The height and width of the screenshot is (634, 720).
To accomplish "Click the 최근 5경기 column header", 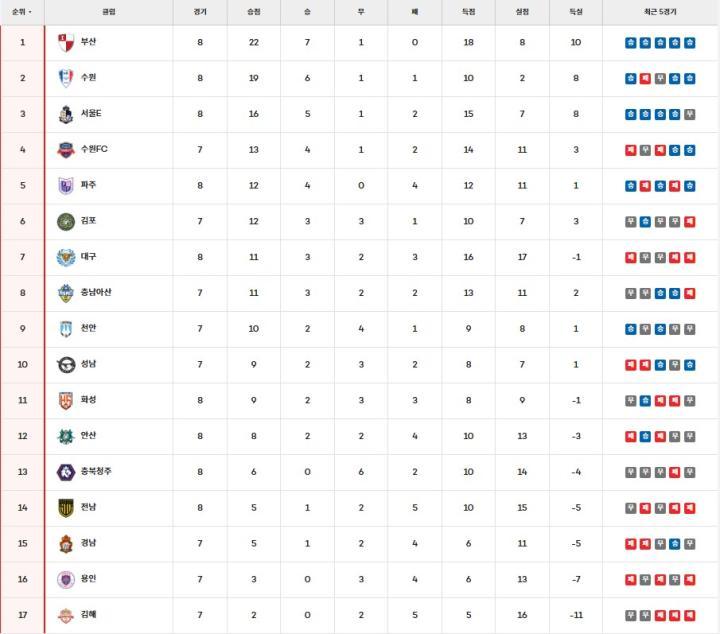I will point(660,12).
